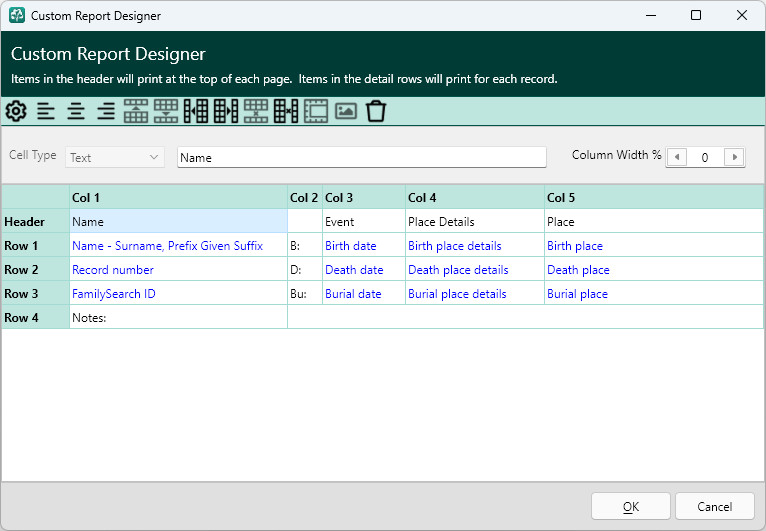Screen dimensions: 766x531
Task: Select the Col 4 column header
Action: [475, 197]
